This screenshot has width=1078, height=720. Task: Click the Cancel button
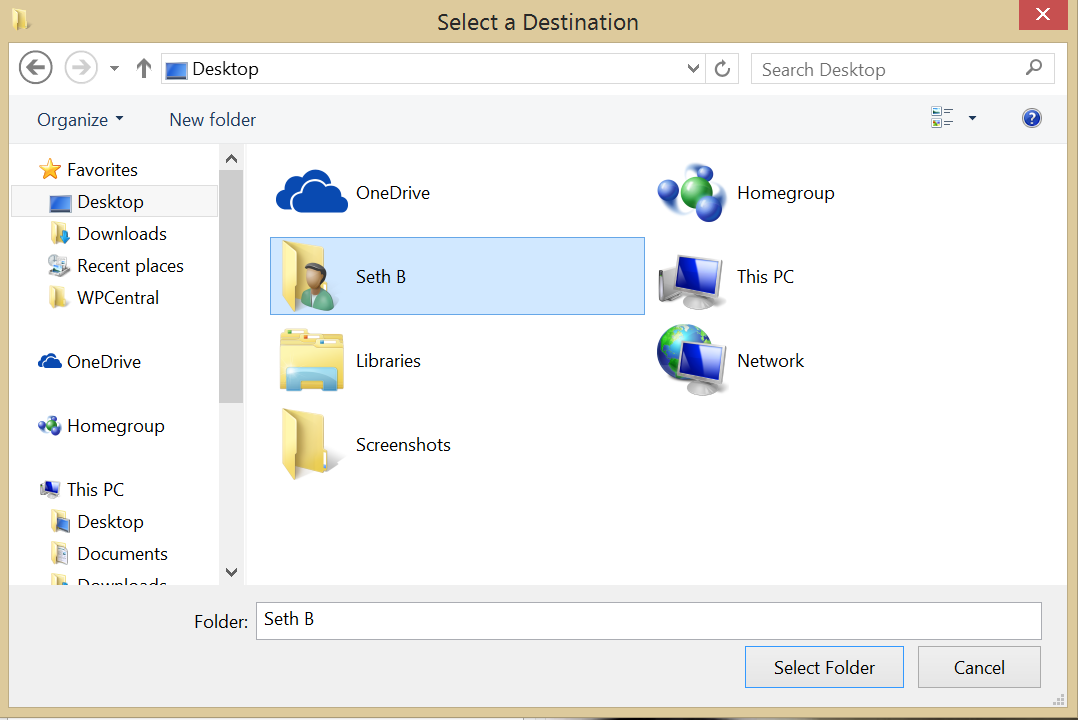click(x=978, y=667)
